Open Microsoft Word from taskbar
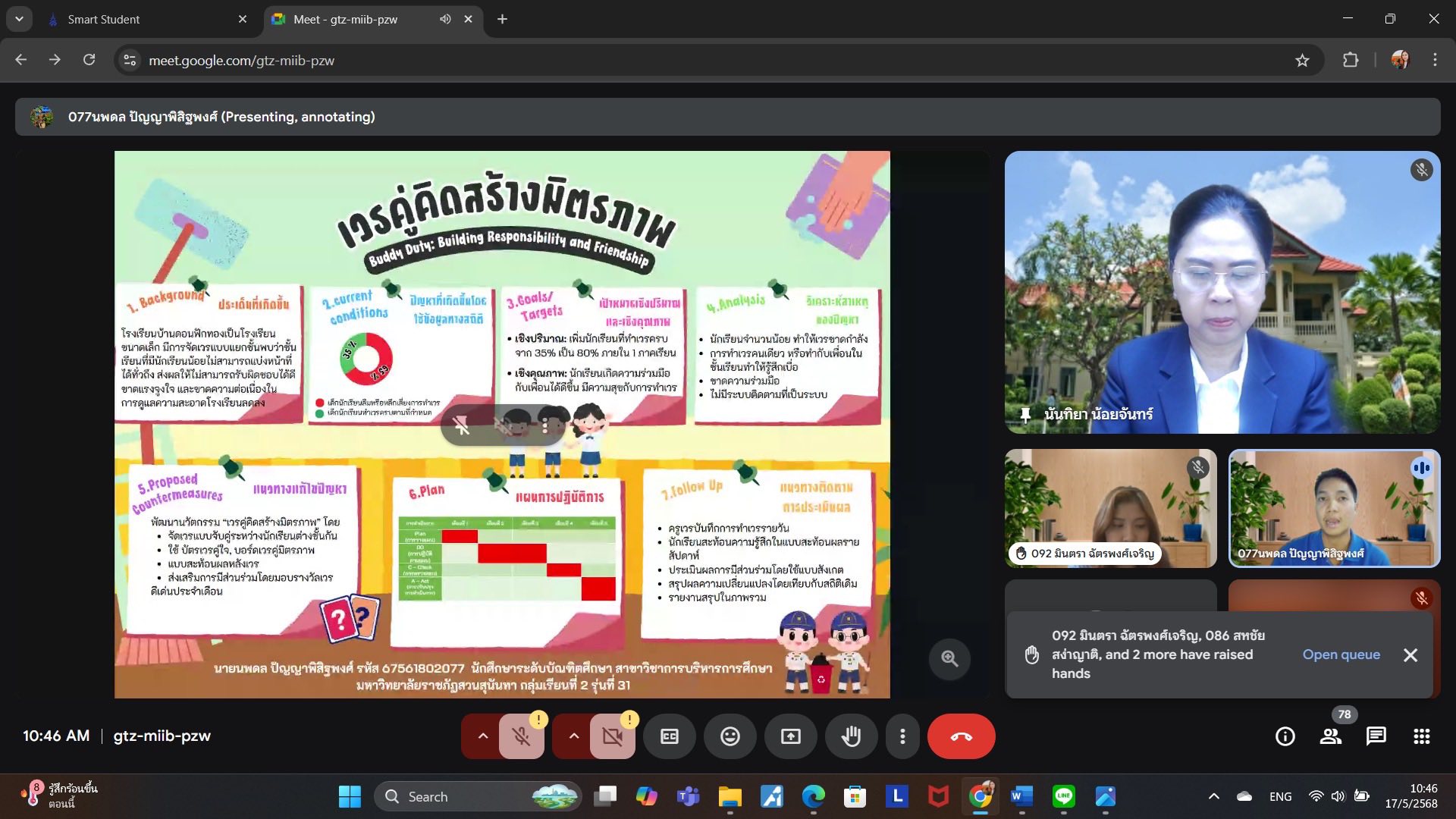This screenshot has width=1456, height=819. [x=1022, y=797]
